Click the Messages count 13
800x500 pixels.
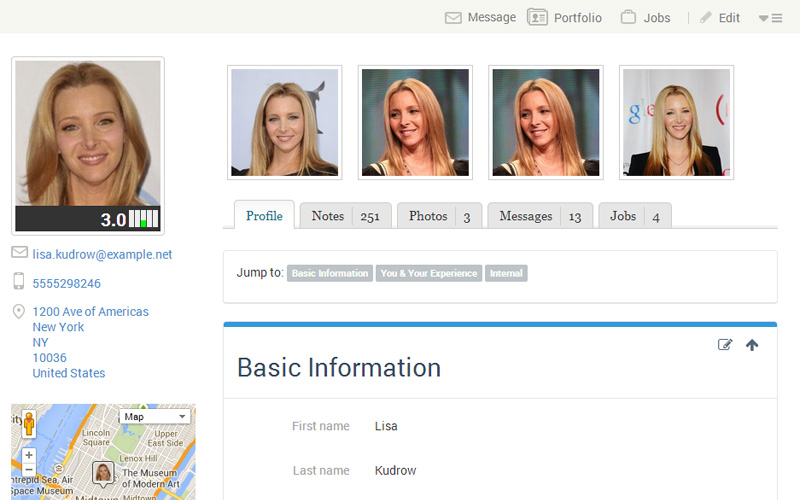pos(575,217)
